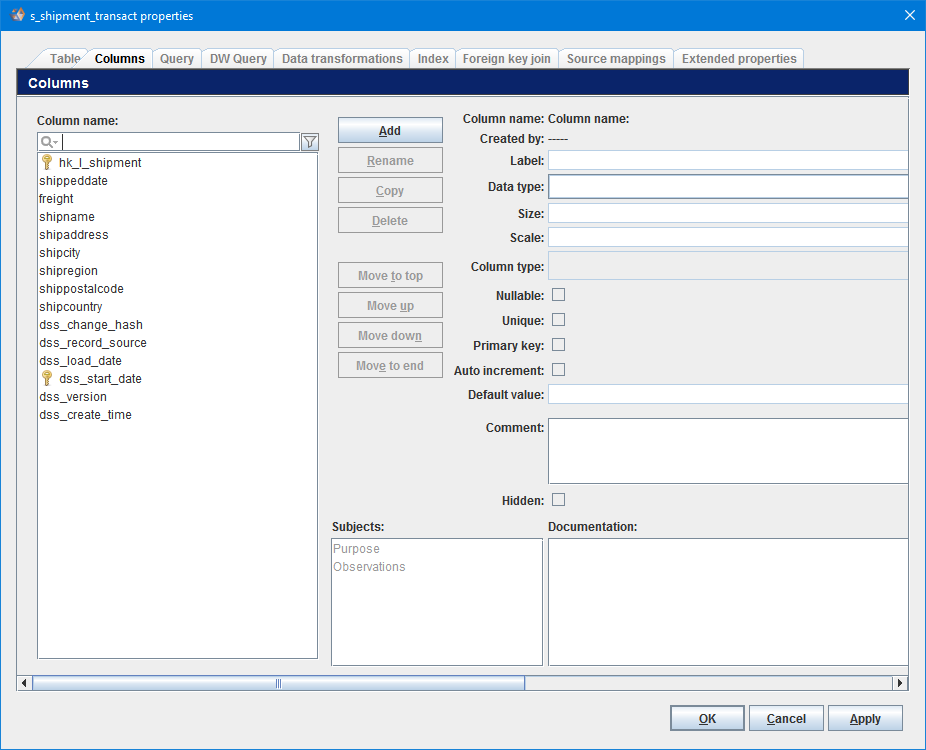926x750 pixels.
Task: Open the Data type combo box
Action: click(x=728, y=187)
